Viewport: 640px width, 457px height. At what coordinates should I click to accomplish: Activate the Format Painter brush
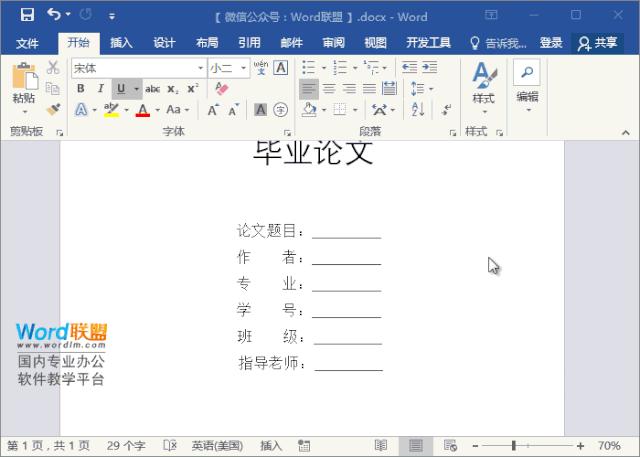tap(53, 109)
